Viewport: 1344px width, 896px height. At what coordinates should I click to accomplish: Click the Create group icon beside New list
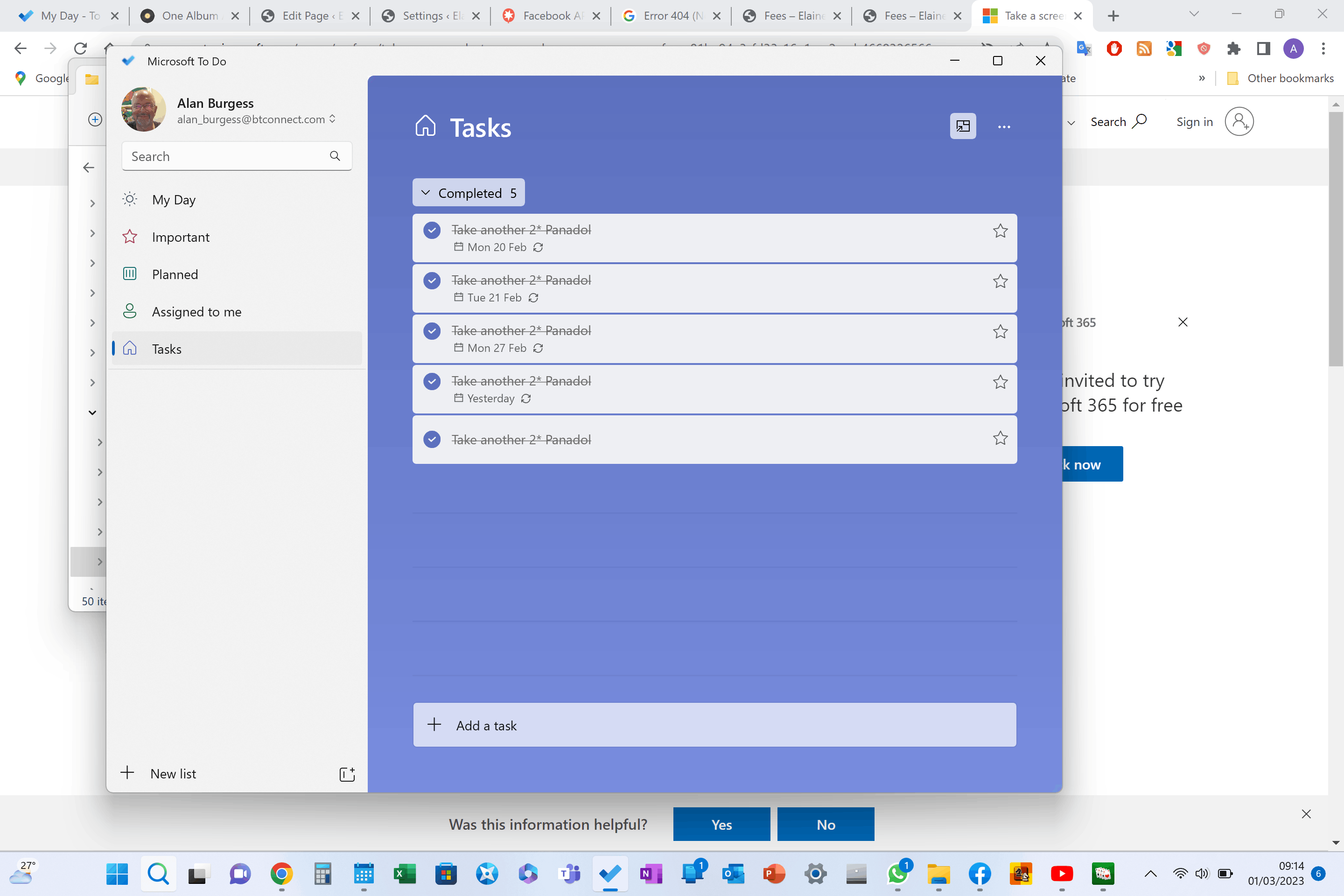click(347, 774)
